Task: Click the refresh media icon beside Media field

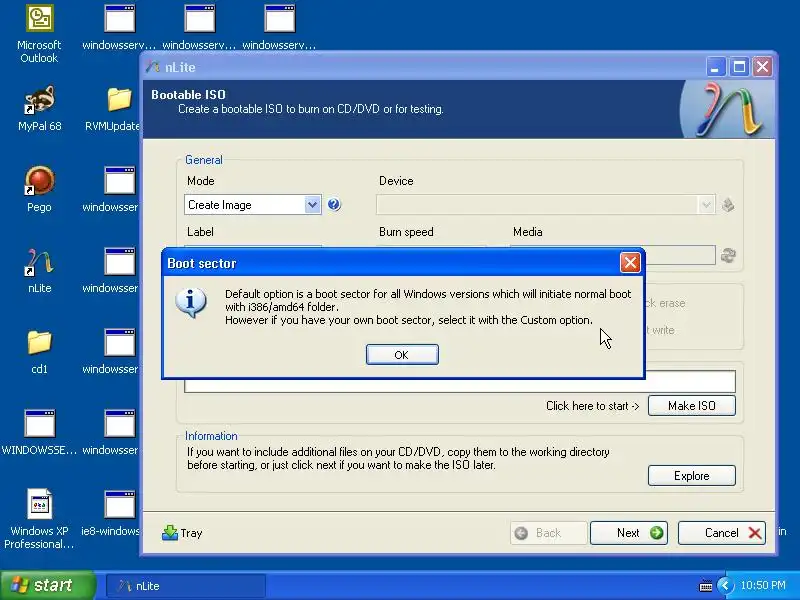Action: tap(728, 255)
